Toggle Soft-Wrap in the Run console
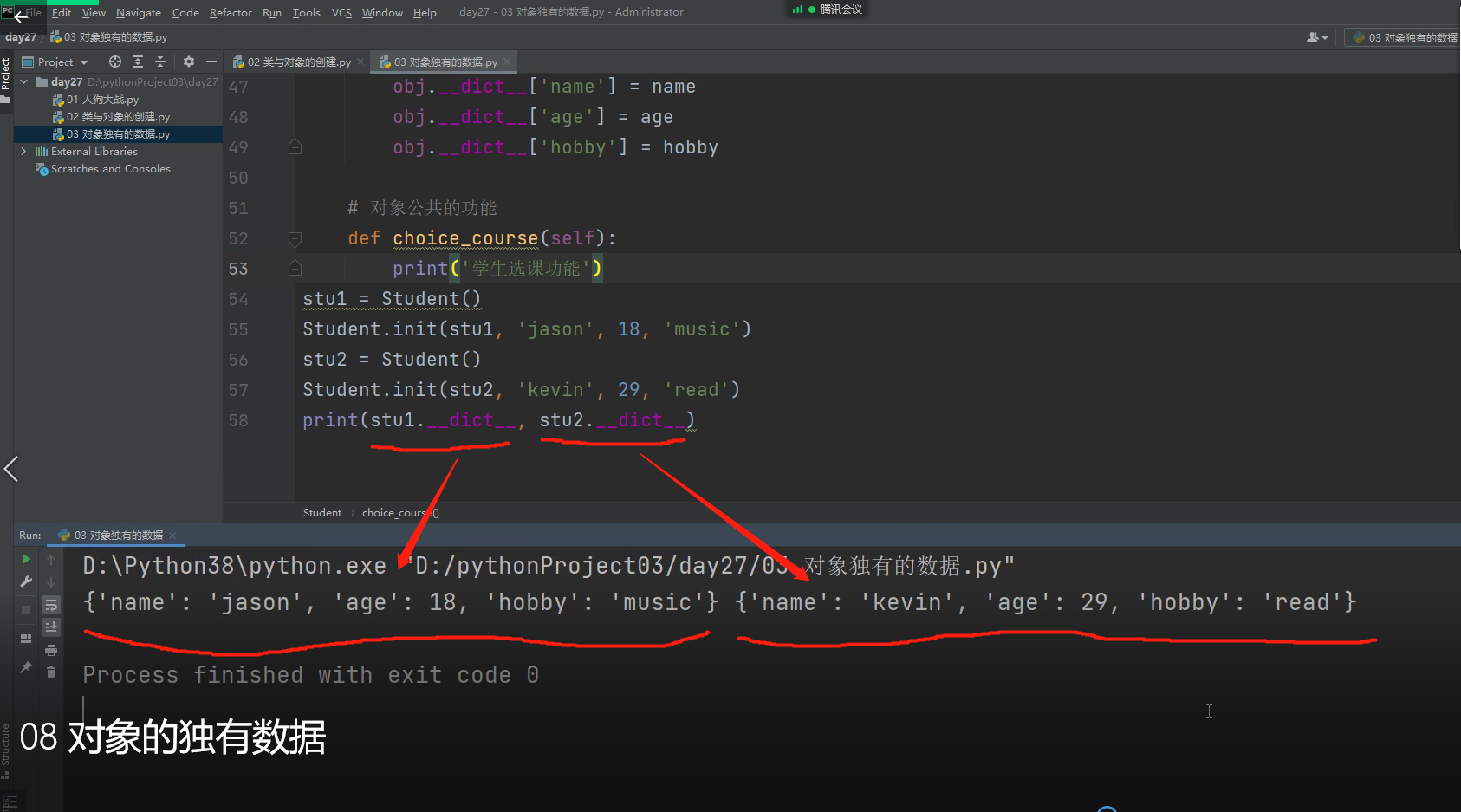Screen dimensions: 1461x812 click(51, 605)
